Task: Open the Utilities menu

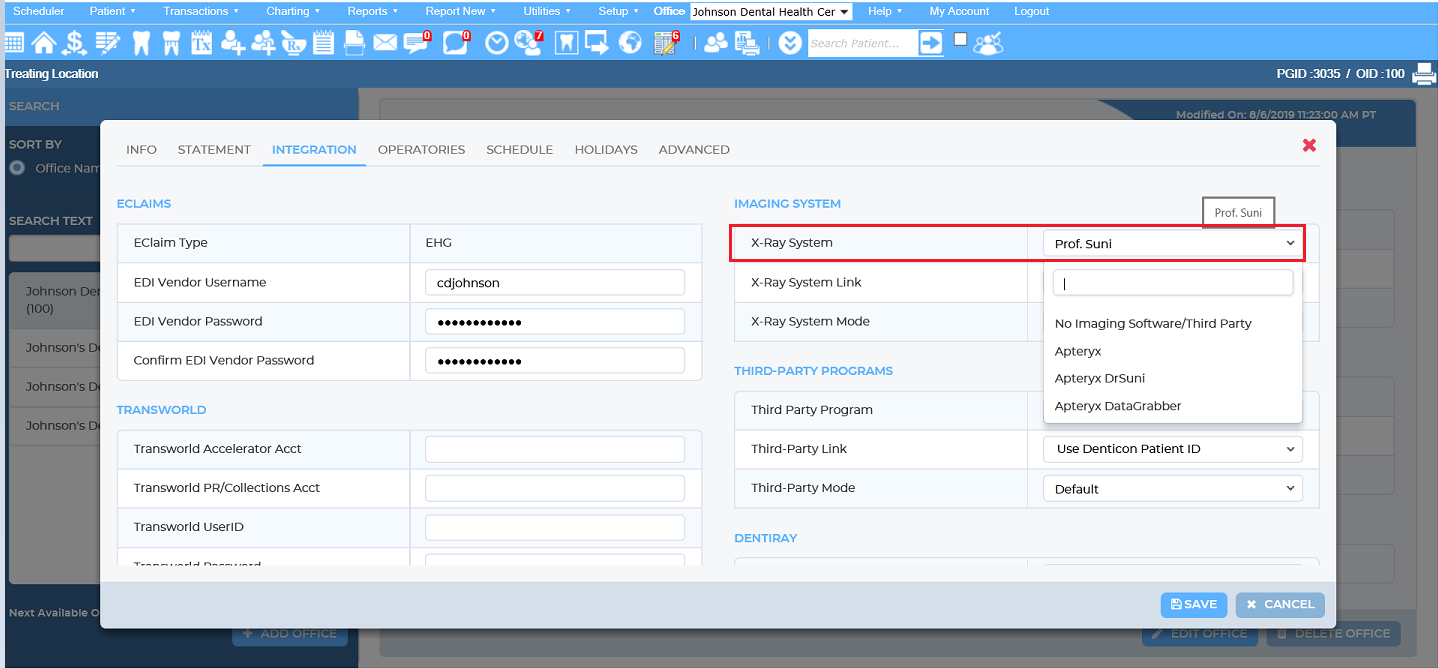Action: click(547, 11)
